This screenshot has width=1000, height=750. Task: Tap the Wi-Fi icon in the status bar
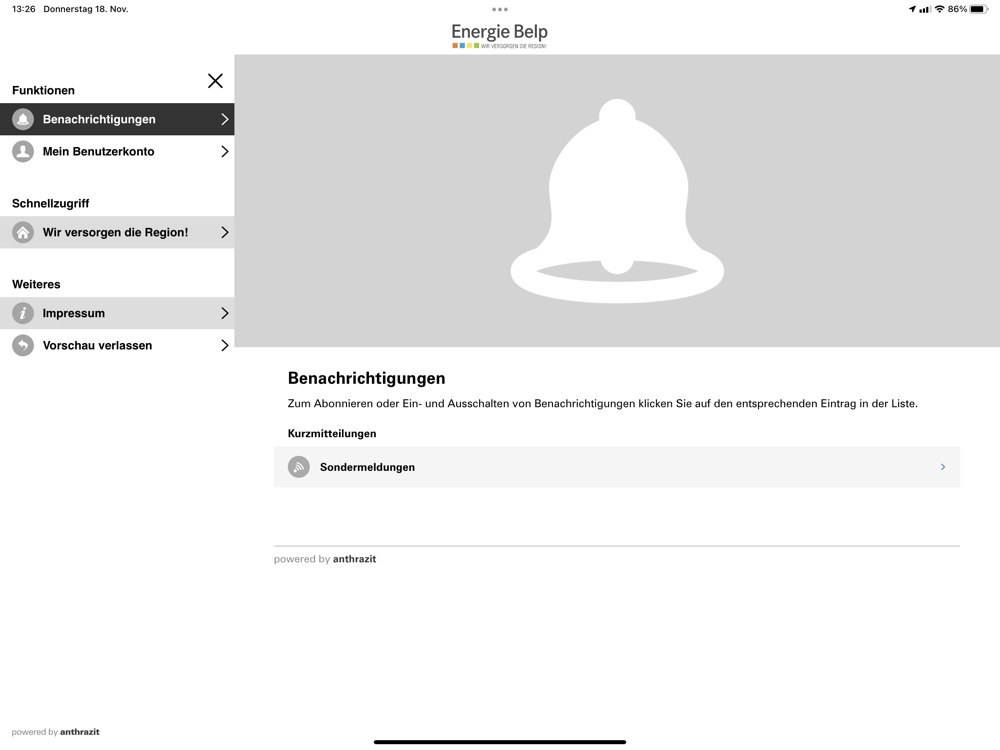939,9
